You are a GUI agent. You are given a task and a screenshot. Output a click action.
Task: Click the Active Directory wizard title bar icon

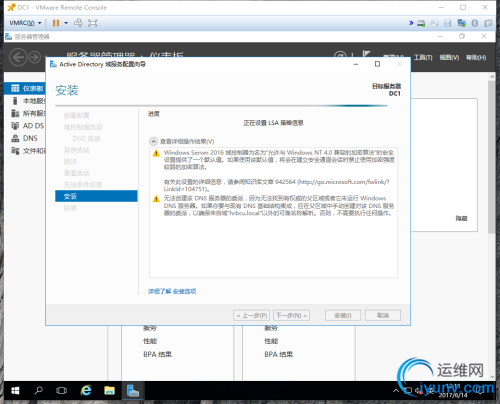click(x=53, y=64)
